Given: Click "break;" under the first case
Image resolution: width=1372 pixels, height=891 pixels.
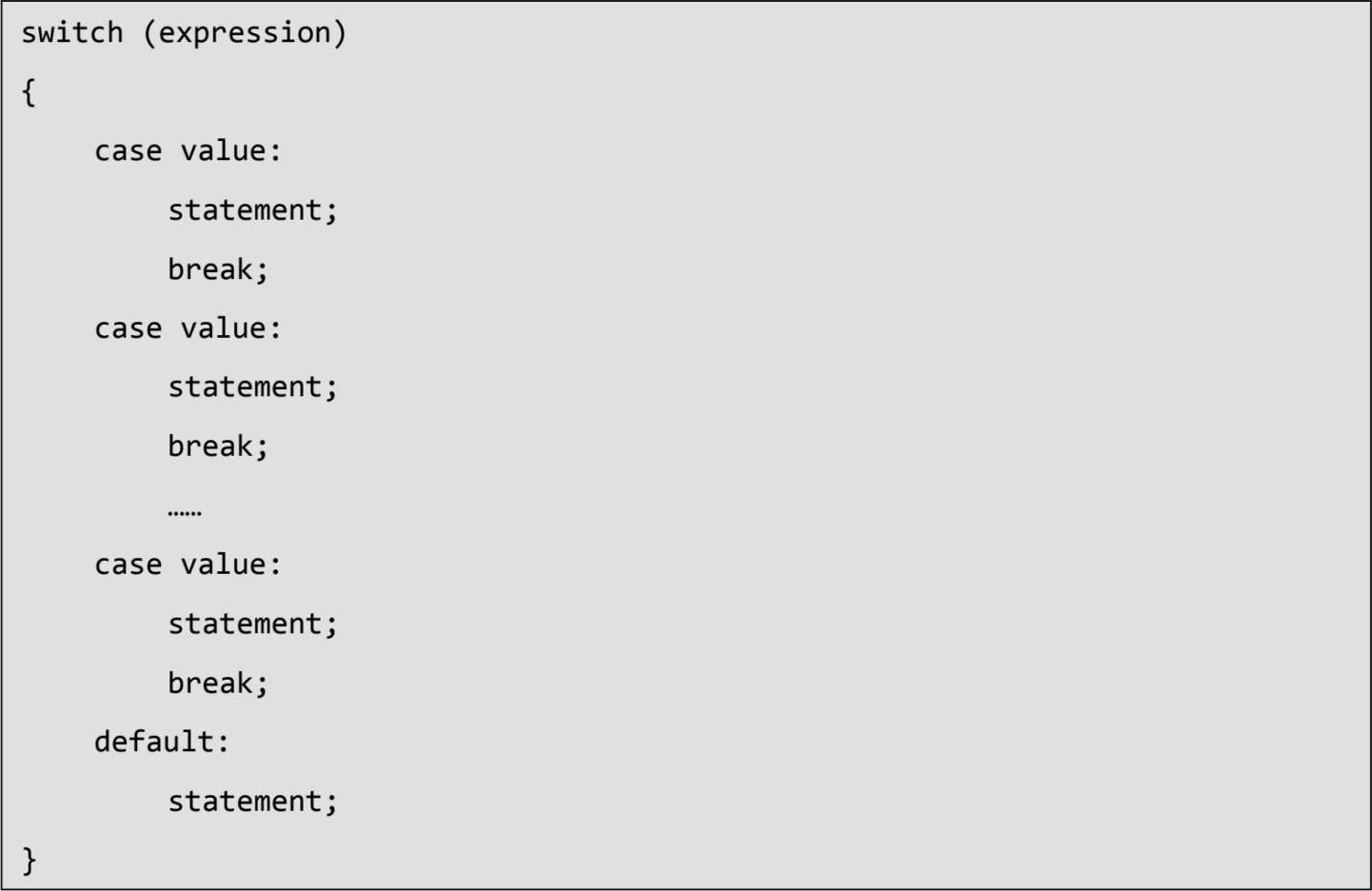Looking at the screenshot, I should 218,269.
